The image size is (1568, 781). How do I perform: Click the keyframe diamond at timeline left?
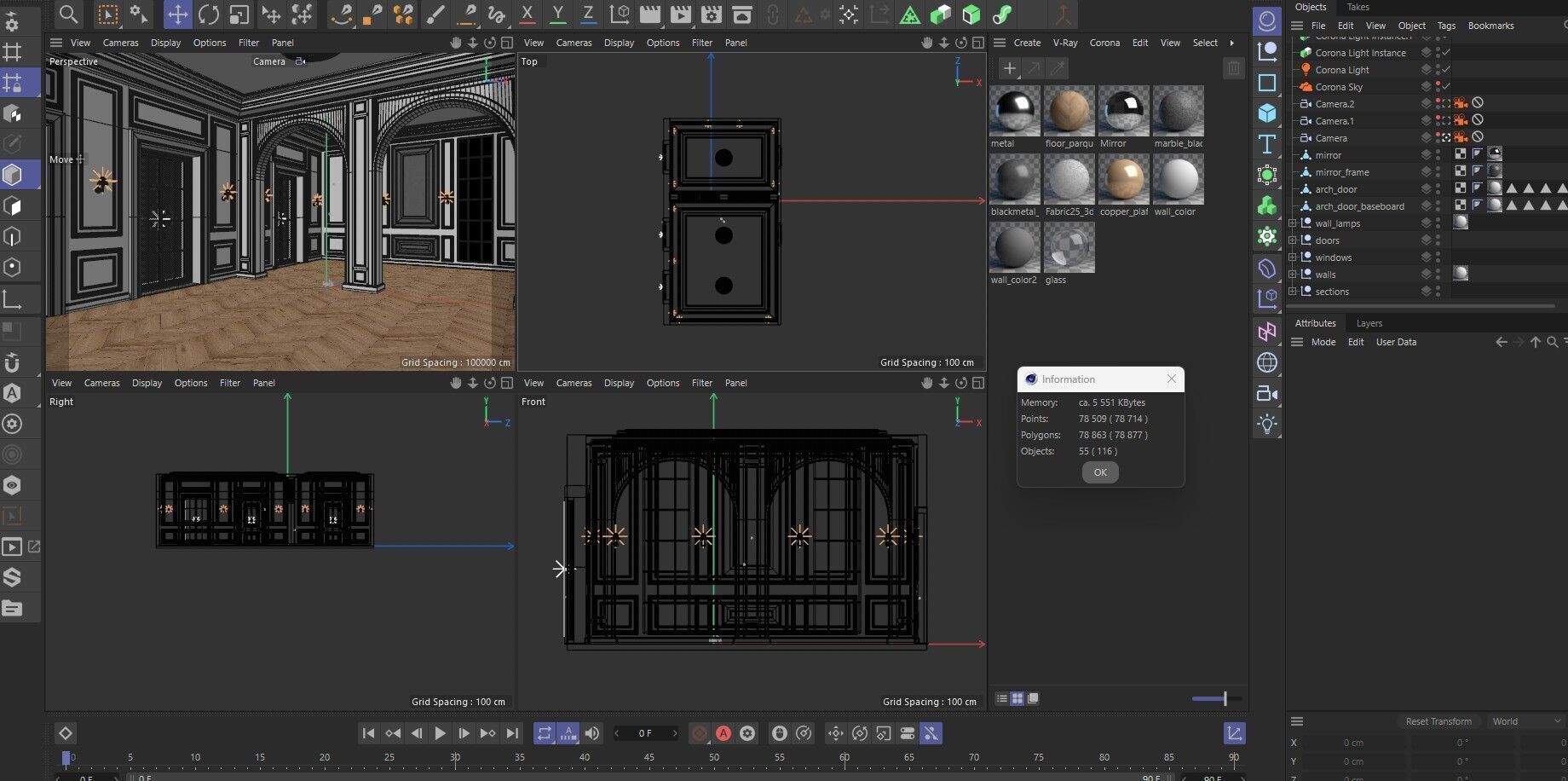tap(66, 733)
